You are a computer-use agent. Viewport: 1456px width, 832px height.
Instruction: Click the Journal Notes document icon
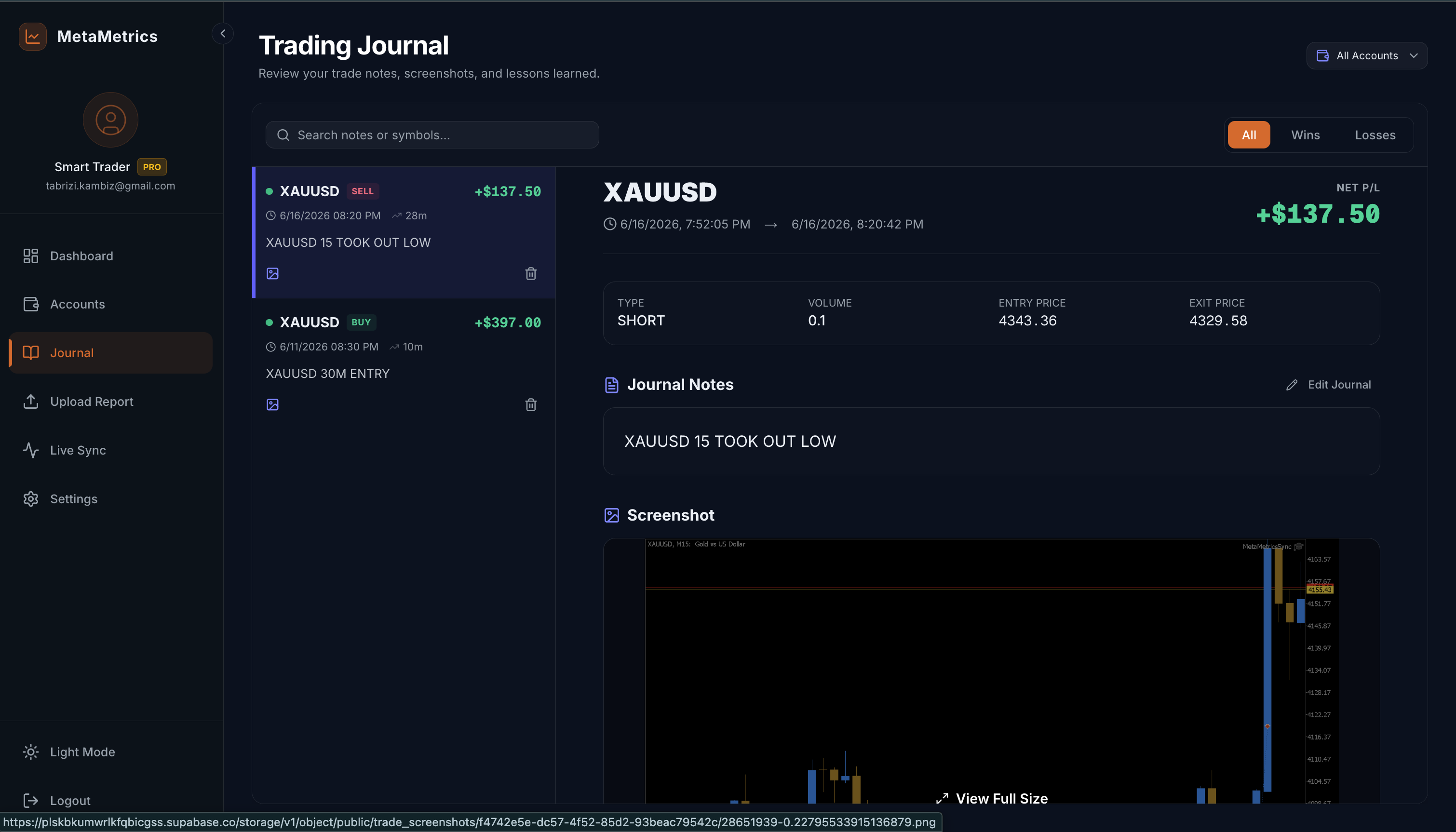coord(611,385)
